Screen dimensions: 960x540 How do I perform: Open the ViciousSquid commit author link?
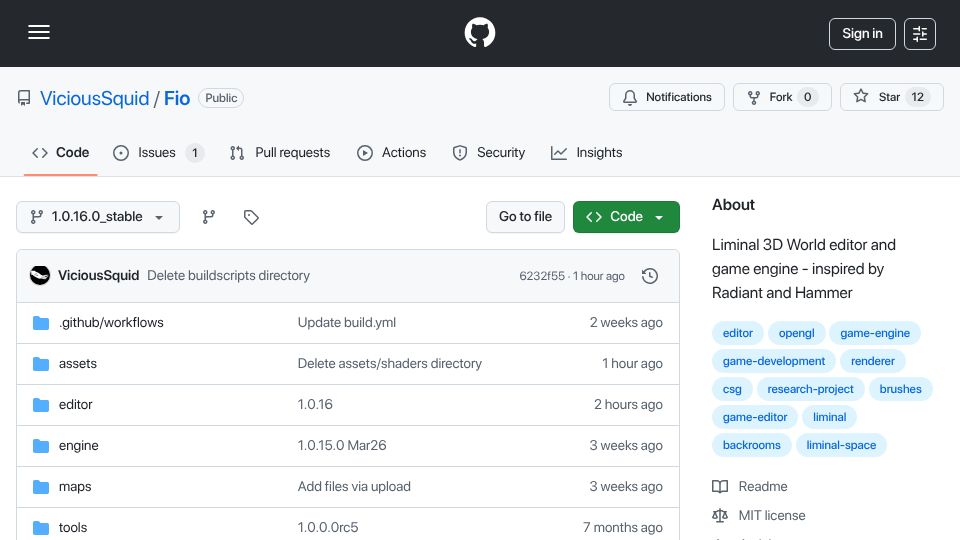pyautogui.click(x=99, y=276)
